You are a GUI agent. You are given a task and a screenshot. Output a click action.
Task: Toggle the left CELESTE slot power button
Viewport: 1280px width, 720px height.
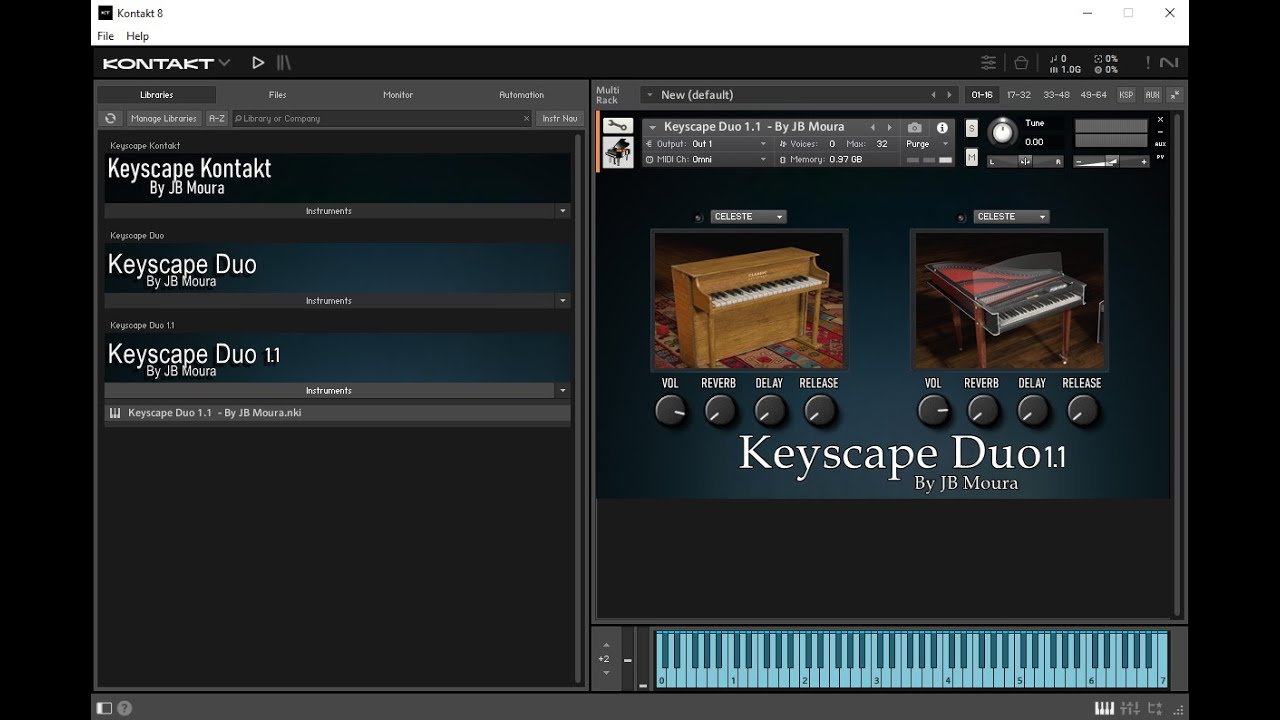coord(699,217)
